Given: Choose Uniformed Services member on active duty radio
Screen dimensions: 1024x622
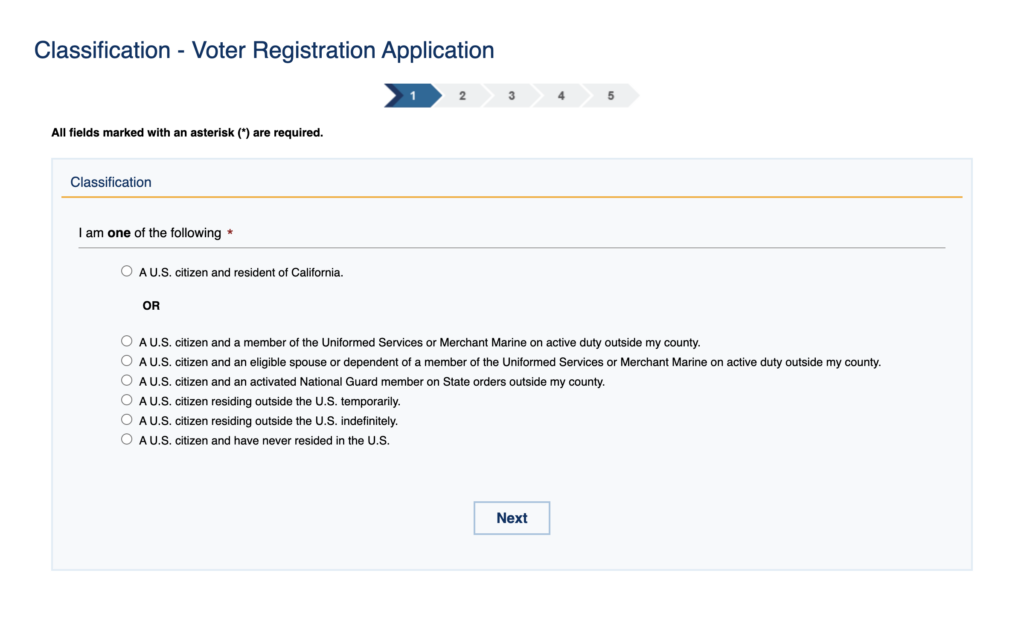Looking at the screenshot, I should click(127, 341).
